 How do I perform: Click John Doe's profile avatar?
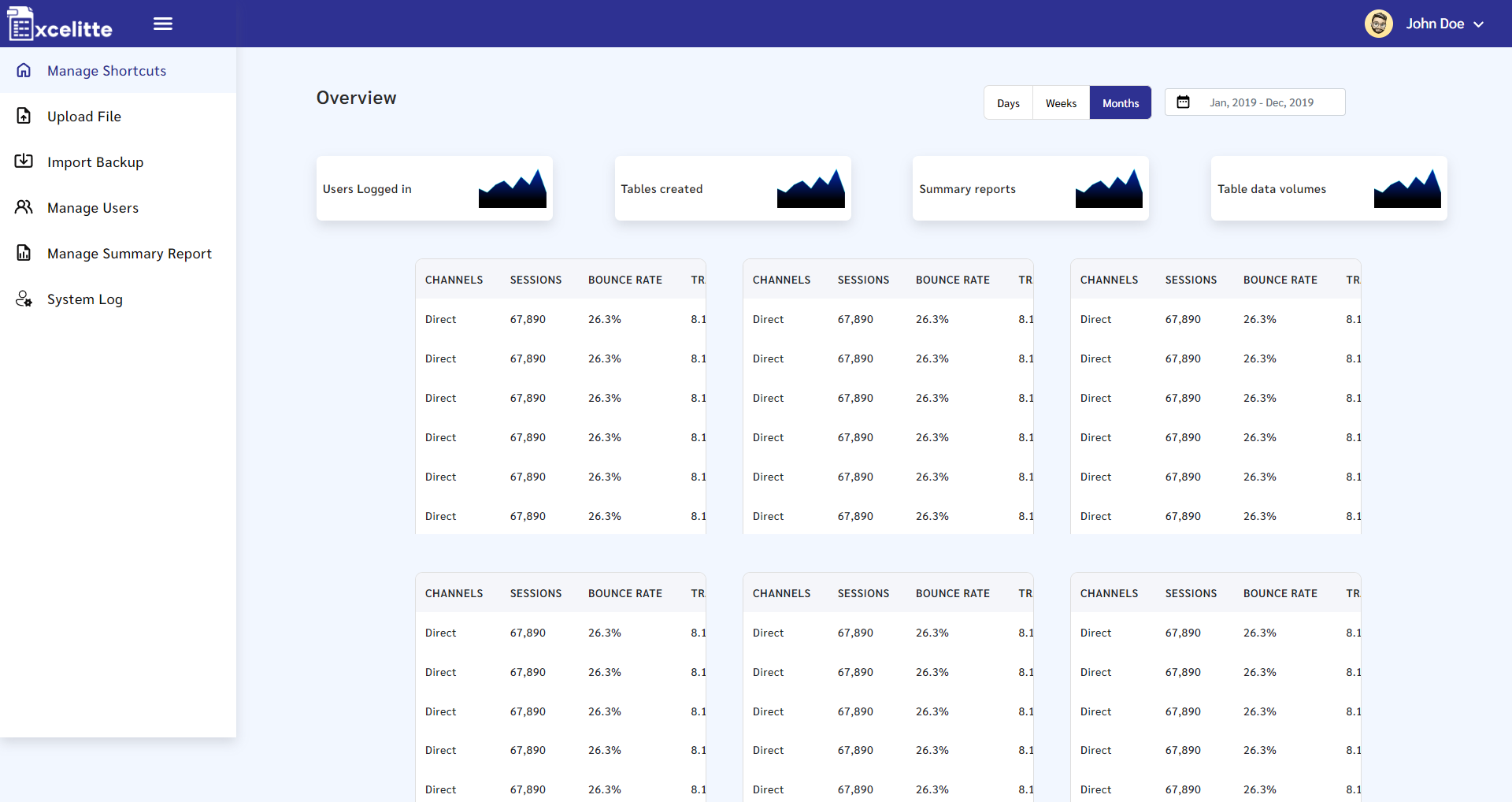[x=1379, y=23]
